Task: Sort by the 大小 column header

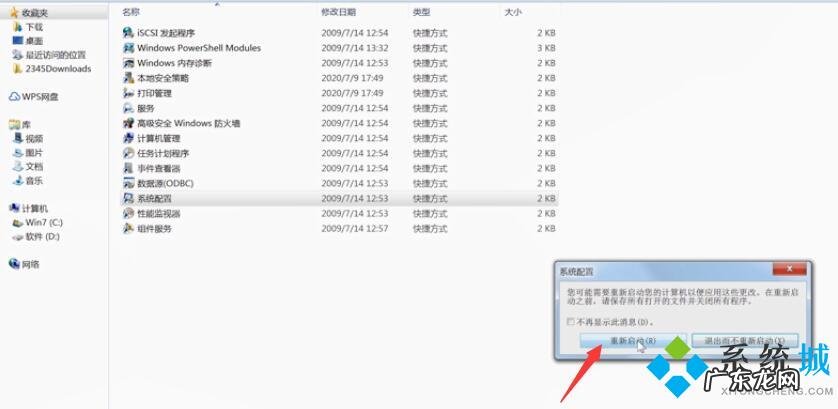Action: click(513, 12)
